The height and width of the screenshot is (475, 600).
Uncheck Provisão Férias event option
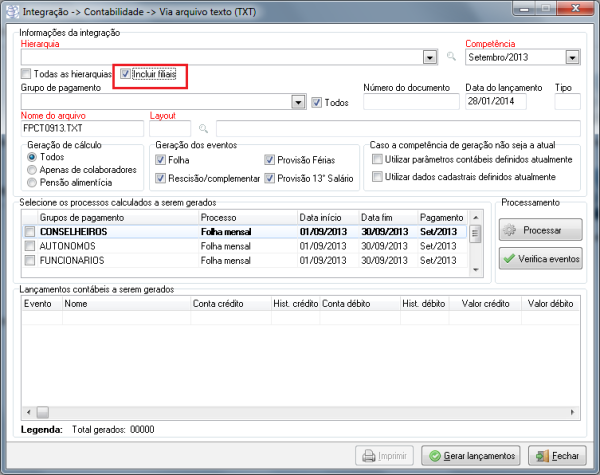270,160
